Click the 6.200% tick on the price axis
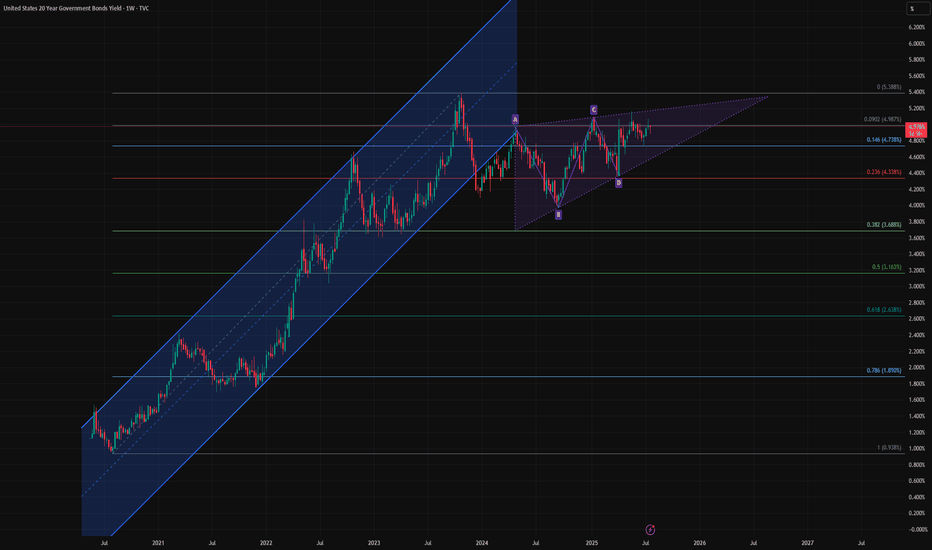The width and height of the screenshot is (932, 550). pos(917,27)
